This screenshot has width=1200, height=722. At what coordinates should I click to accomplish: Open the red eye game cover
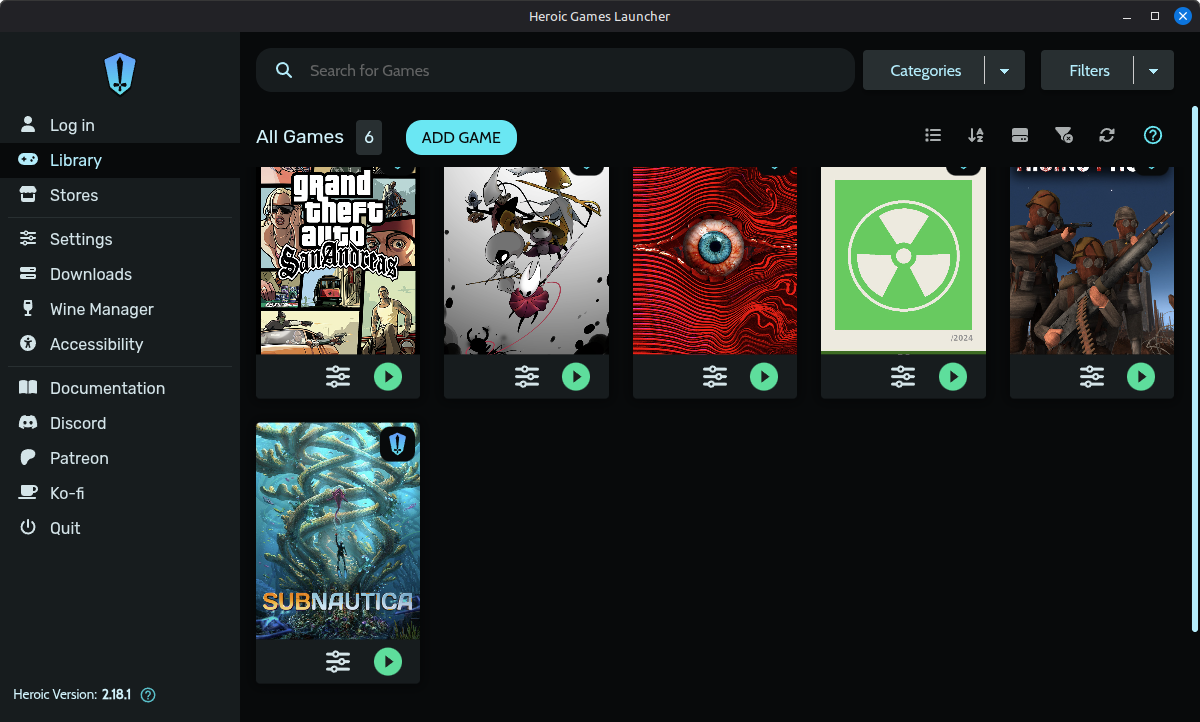(x=715, y=260)
